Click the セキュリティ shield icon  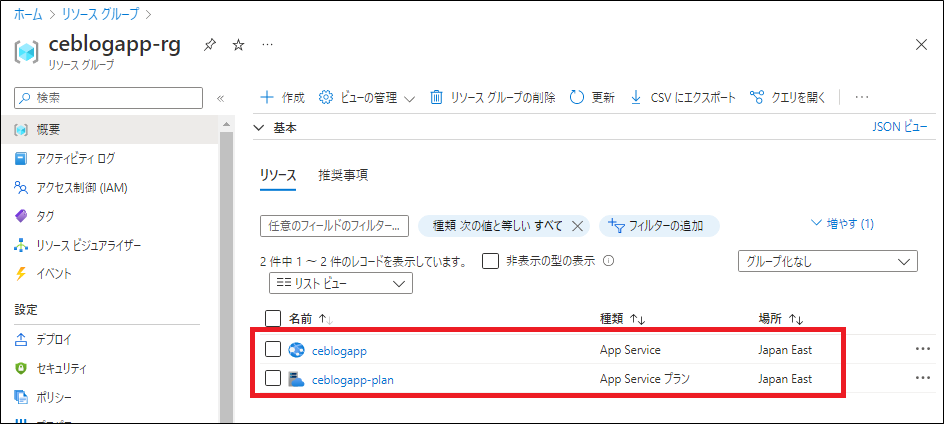pos(21,369)
